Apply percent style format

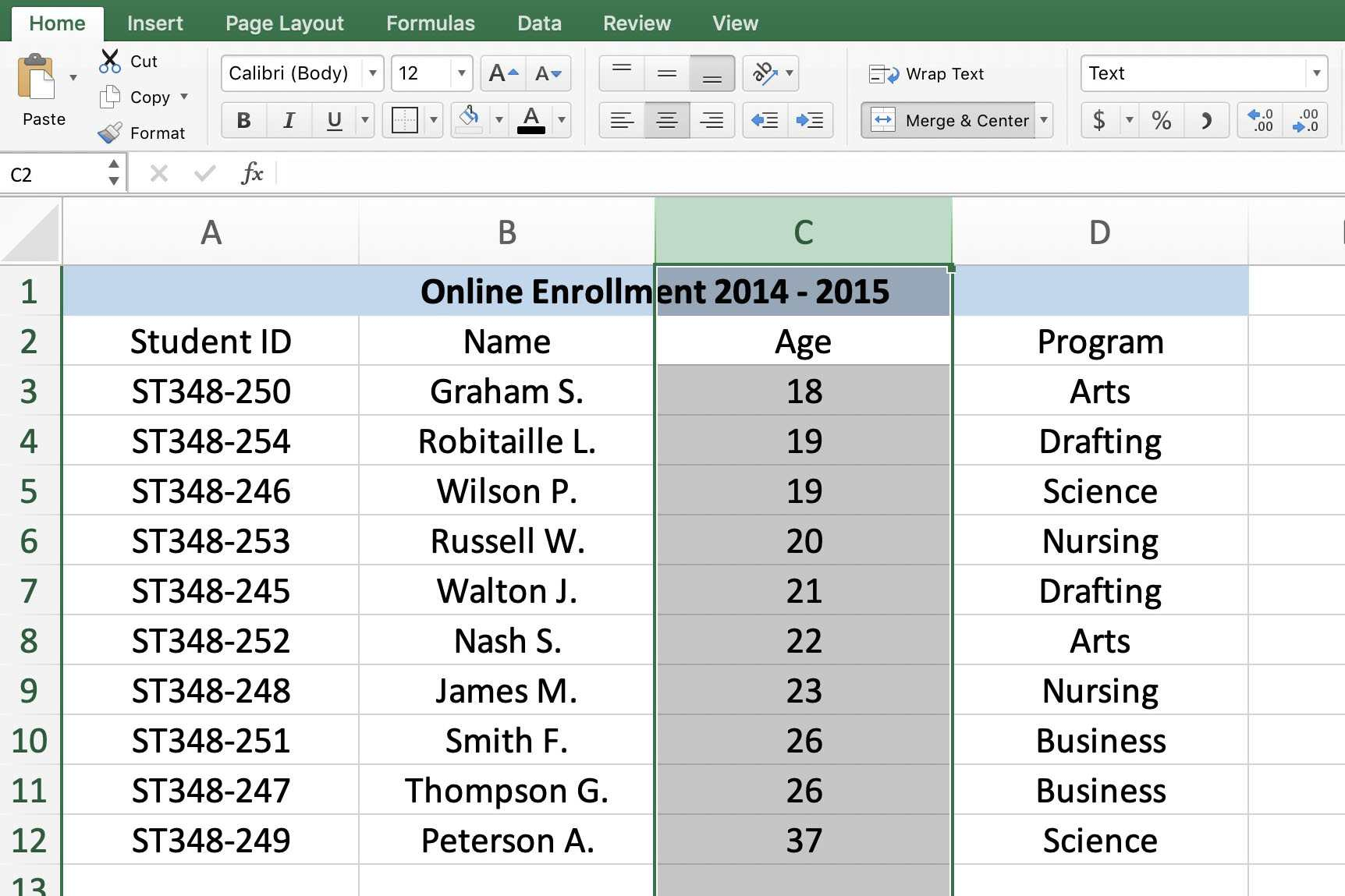click(x=1161, y=120)
